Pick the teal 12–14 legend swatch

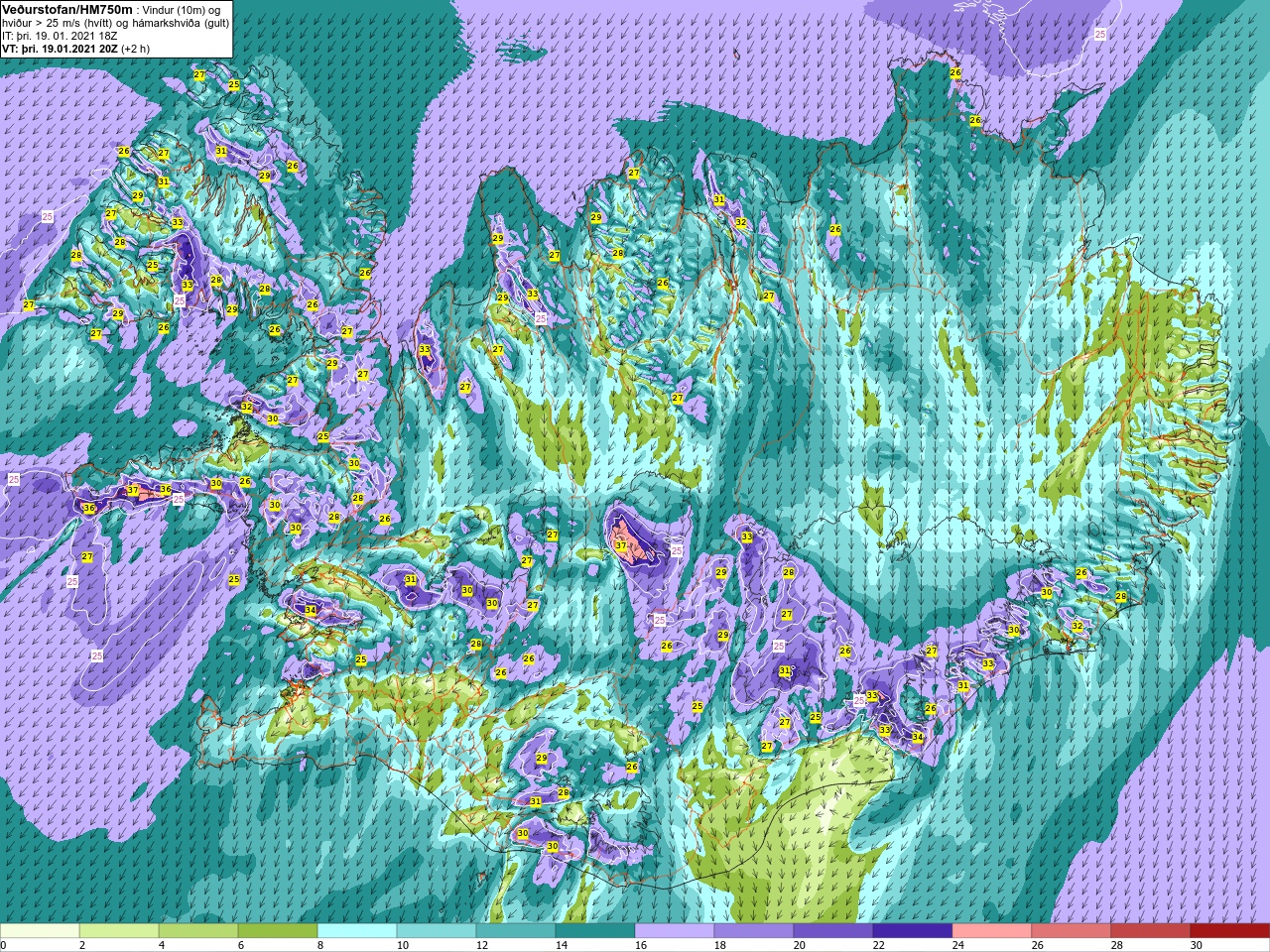point(516,931)
